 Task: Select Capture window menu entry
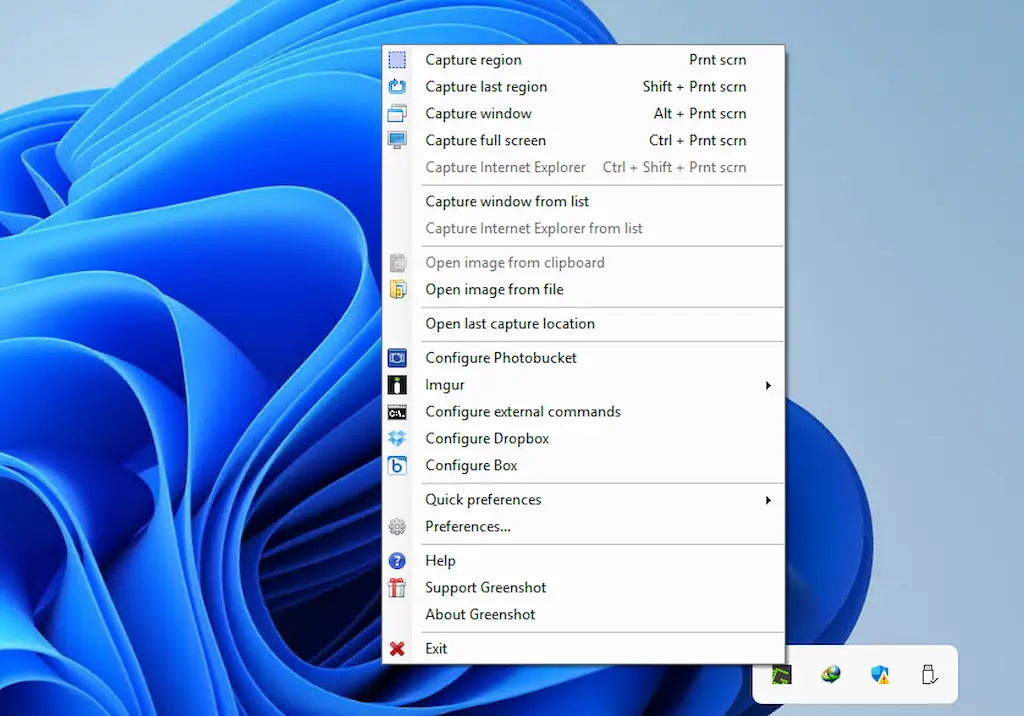click(x=583, y=113)
